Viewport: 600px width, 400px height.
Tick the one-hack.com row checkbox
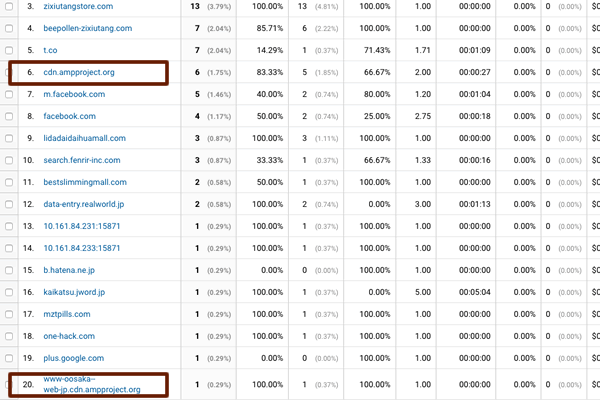(9, 336)
